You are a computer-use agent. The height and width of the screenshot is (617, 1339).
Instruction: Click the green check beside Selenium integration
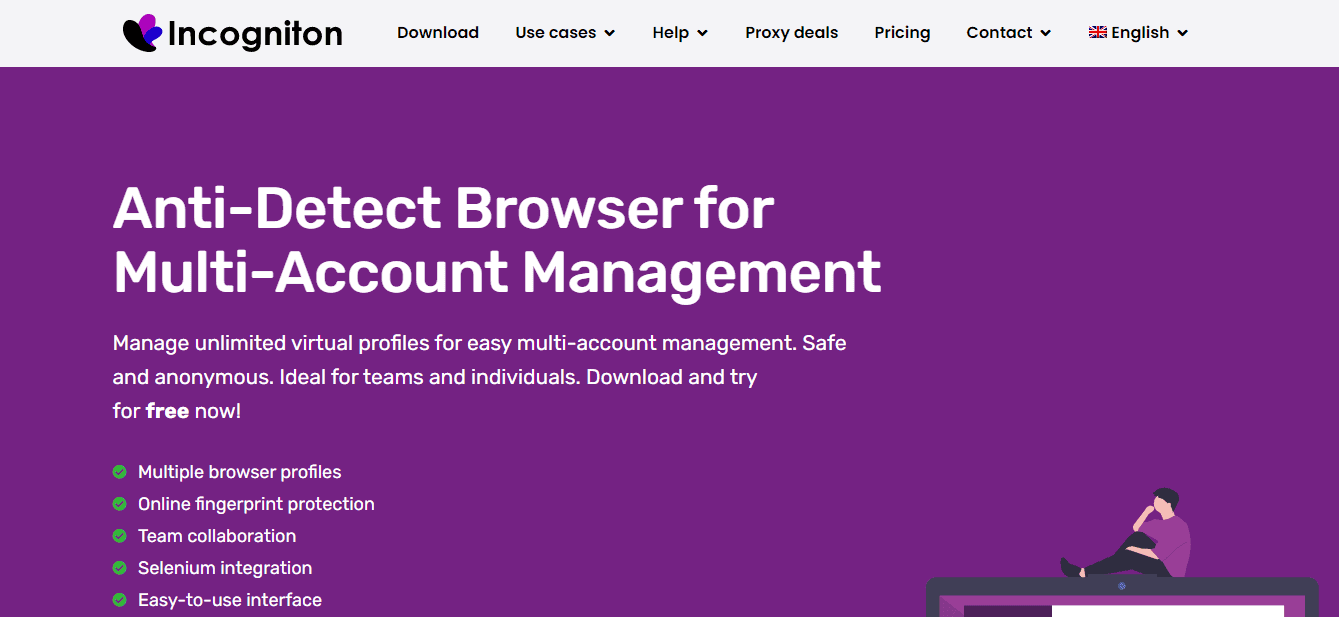pos(120,568)
